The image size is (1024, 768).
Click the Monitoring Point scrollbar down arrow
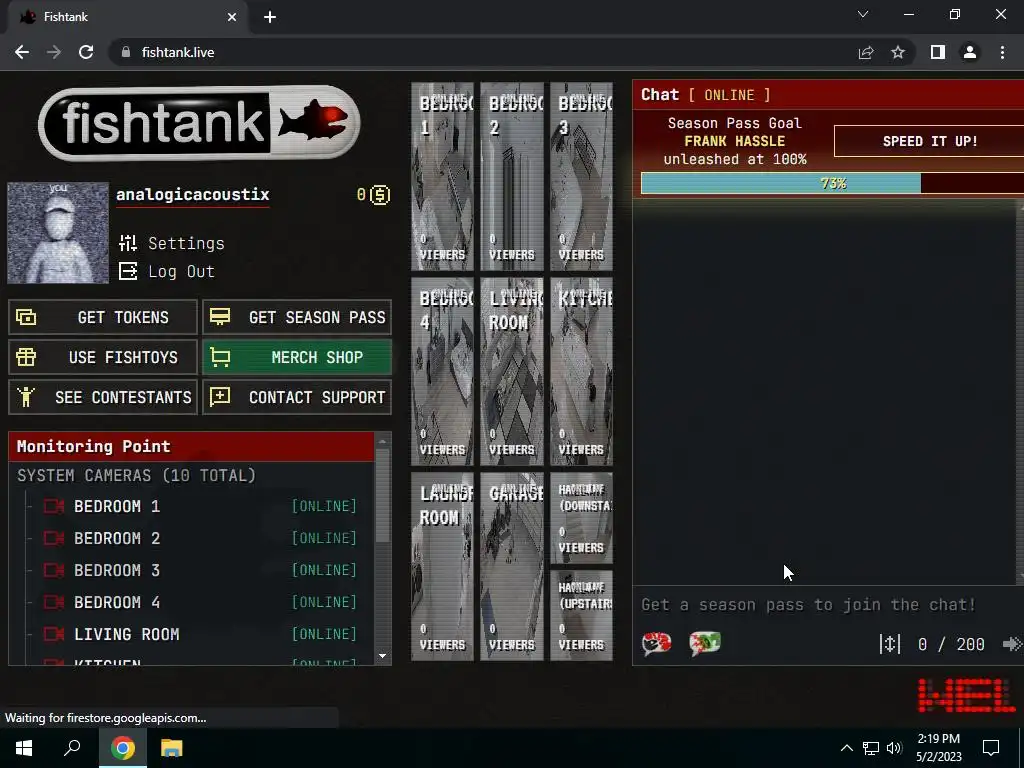(x=383, y=656)
